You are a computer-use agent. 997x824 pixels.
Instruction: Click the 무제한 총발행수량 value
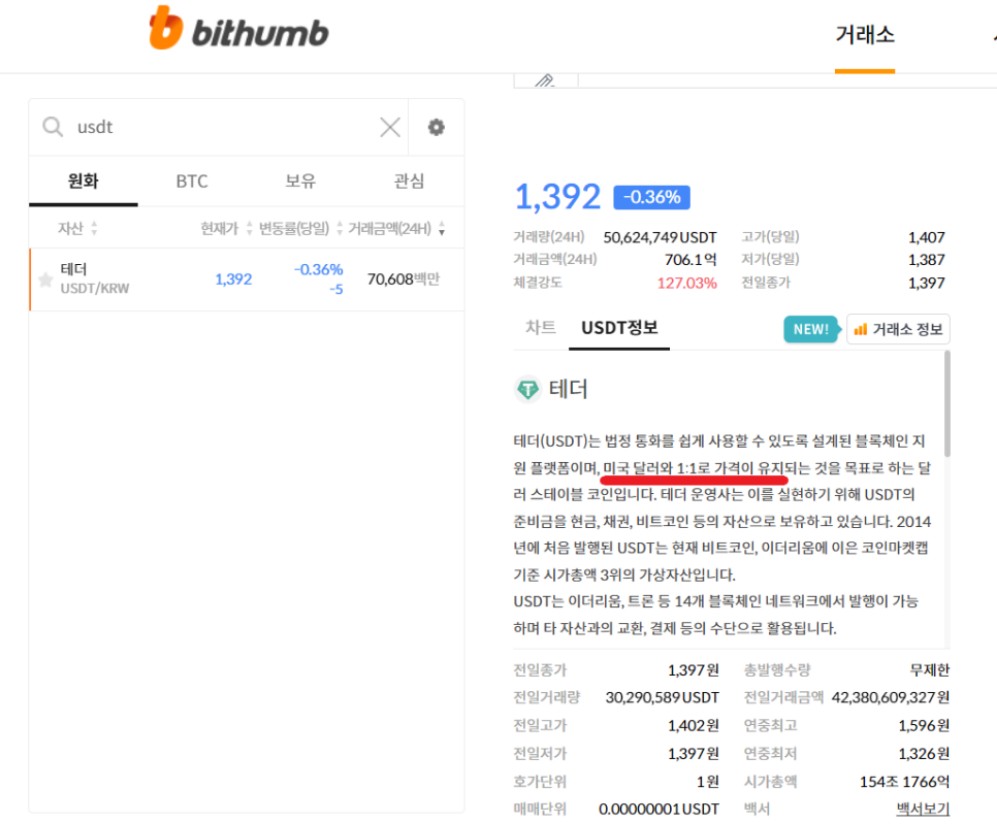point(930,670)
